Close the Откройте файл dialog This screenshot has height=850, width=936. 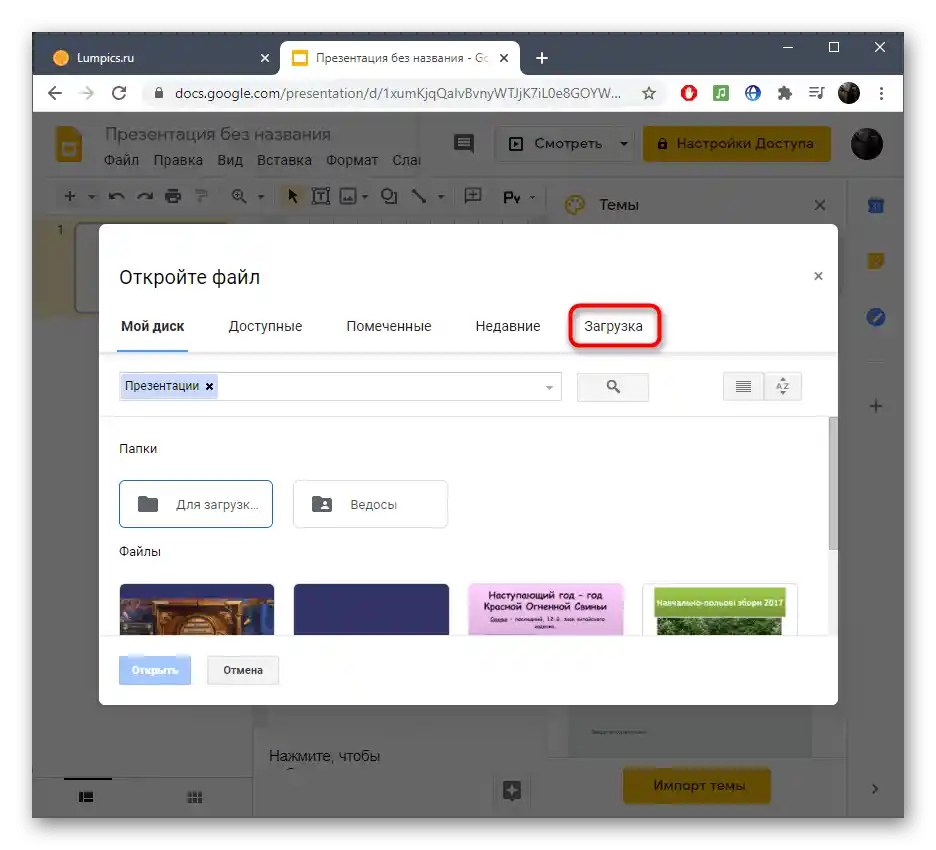click(818, 276)
